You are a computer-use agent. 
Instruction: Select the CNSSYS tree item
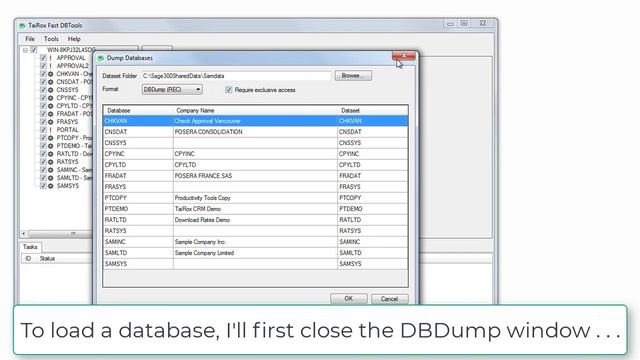tap(67, 90)
